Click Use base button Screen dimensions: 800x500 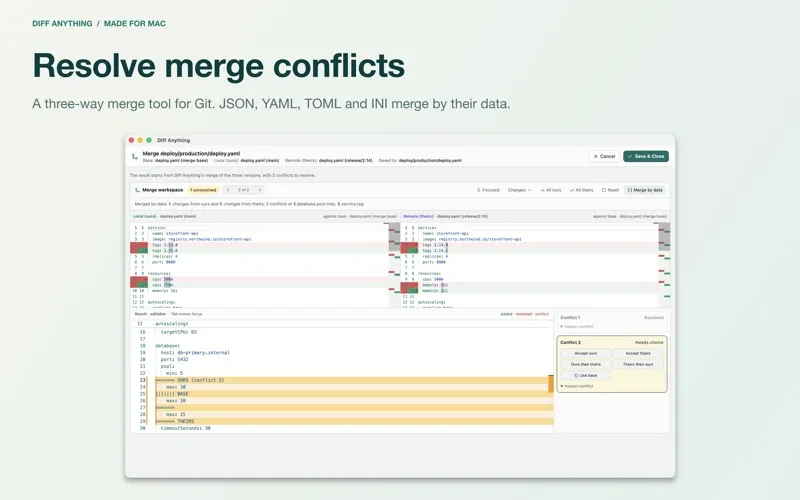pos(586,376)
